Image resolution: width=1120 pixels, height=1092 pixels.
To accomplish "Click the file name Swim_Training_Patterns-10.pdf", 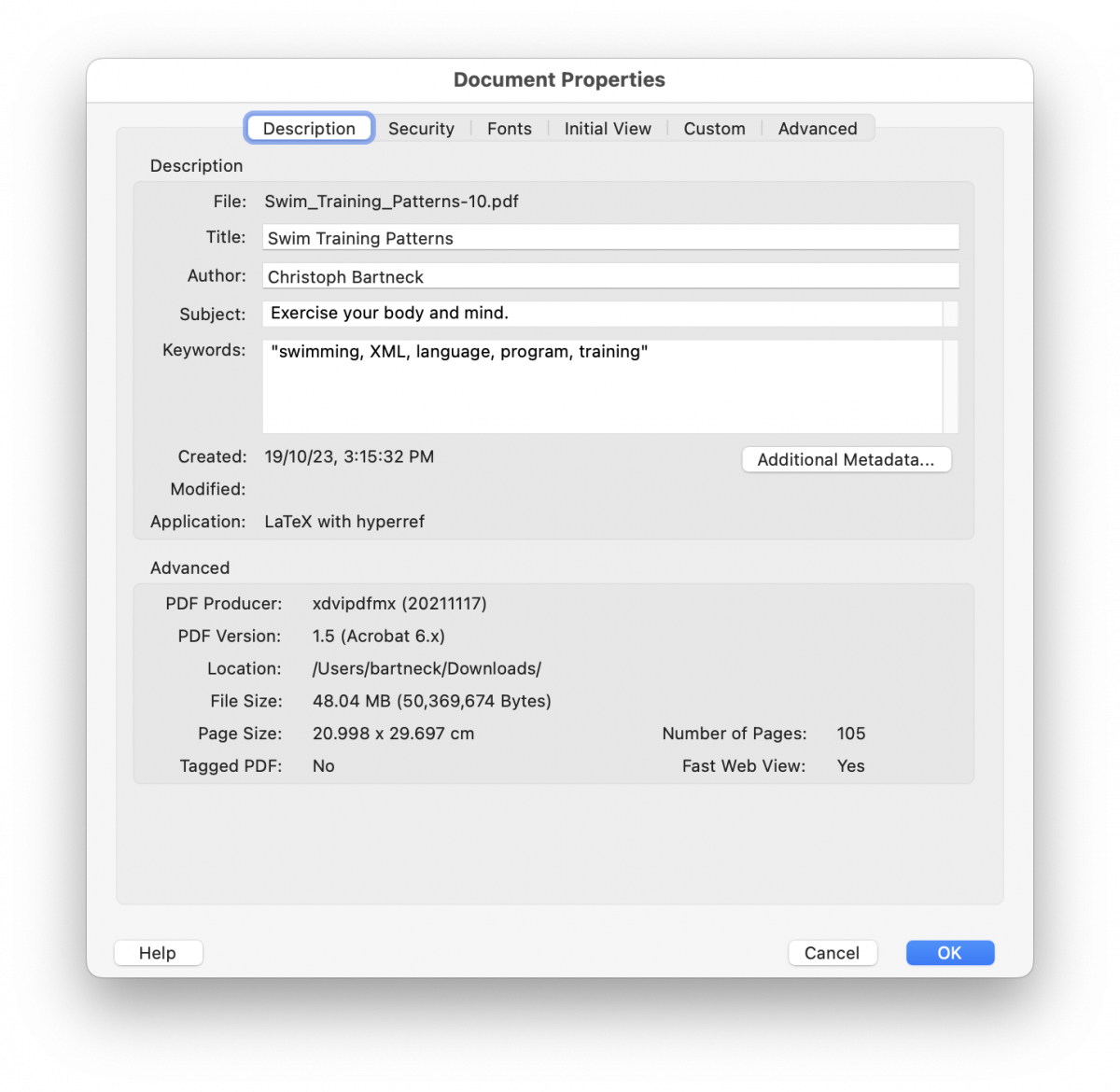I will tap(391, 202).
